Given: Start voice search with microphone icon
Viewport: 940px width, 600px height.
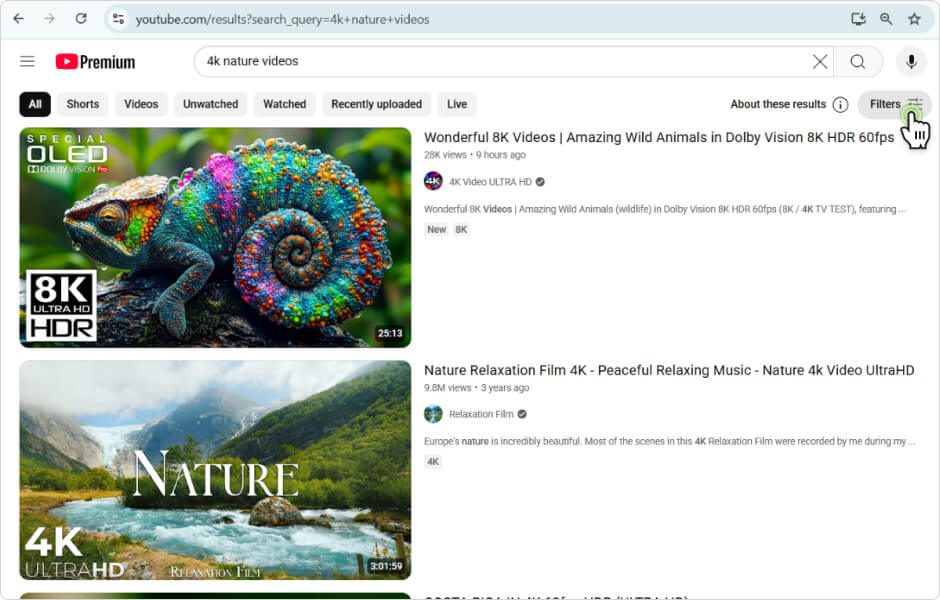Looking at the screenshot, I should click(x=910, y=62).
